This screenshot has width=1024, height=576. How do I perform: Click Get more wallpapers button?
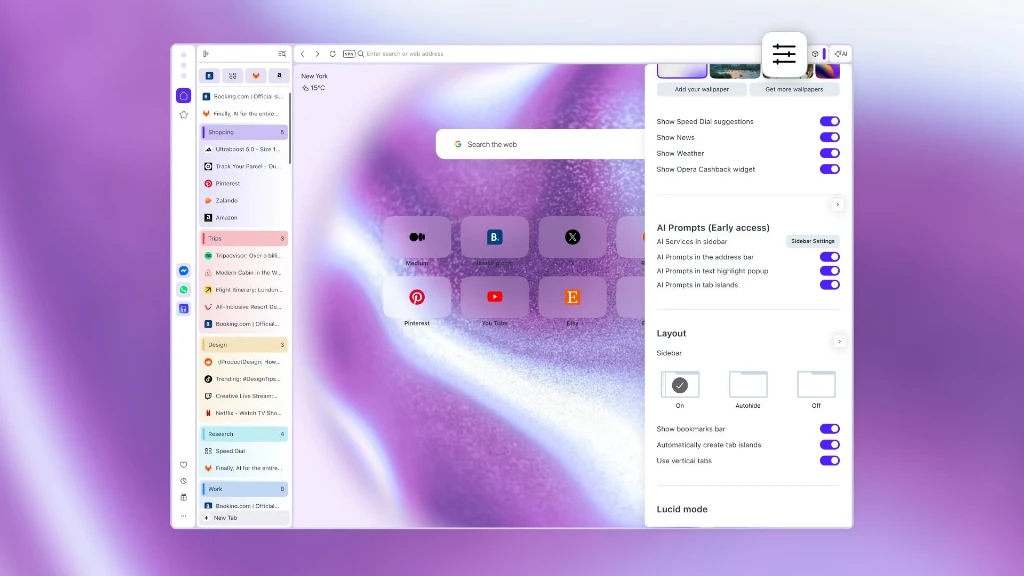794,89
